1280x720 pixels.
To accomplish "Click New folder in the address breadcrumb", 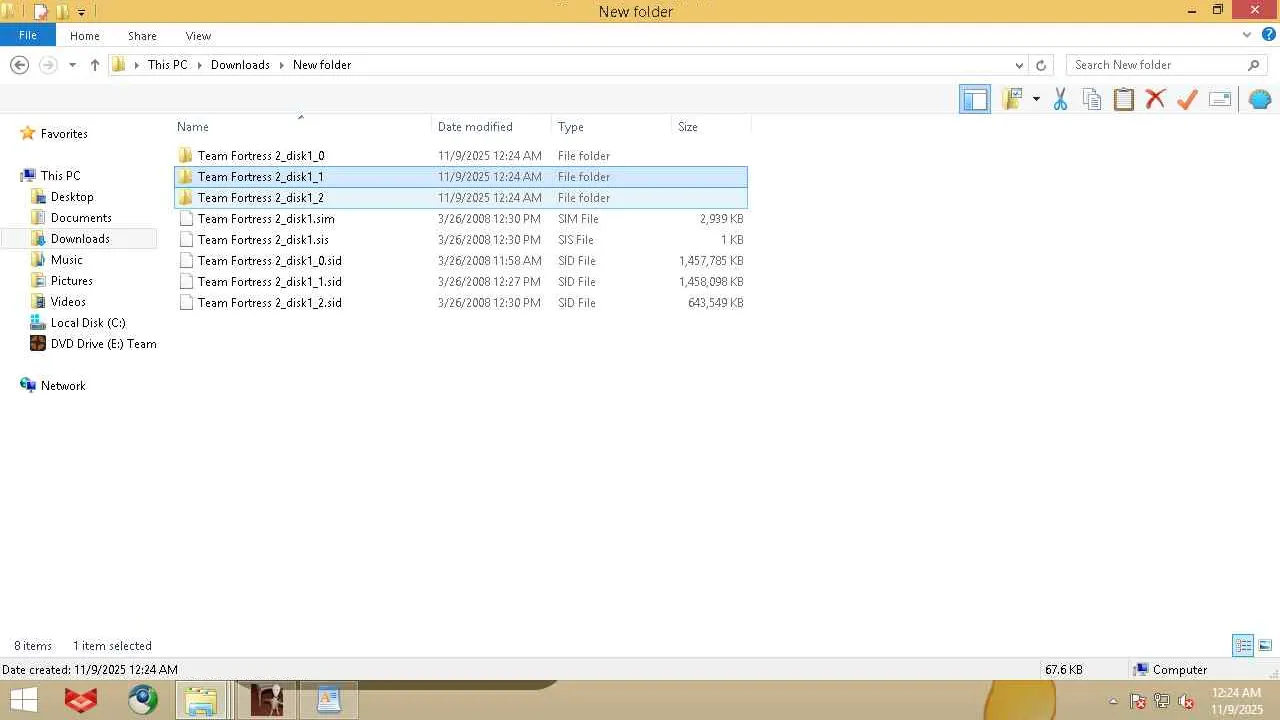I will click(x=322, y=65).
